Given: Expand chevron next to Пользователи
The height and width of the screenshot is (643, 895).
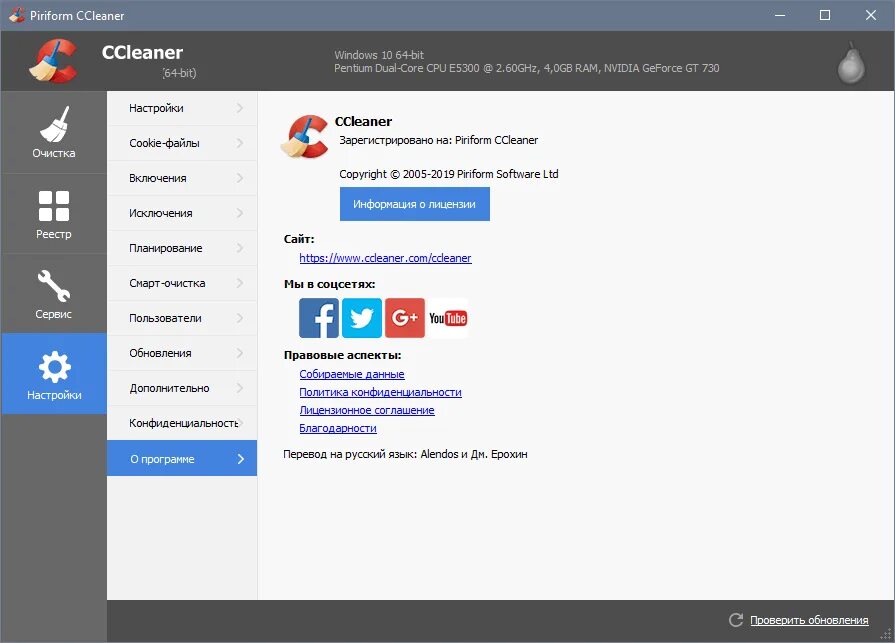Looking at the screenshot, I should (240, 318).
